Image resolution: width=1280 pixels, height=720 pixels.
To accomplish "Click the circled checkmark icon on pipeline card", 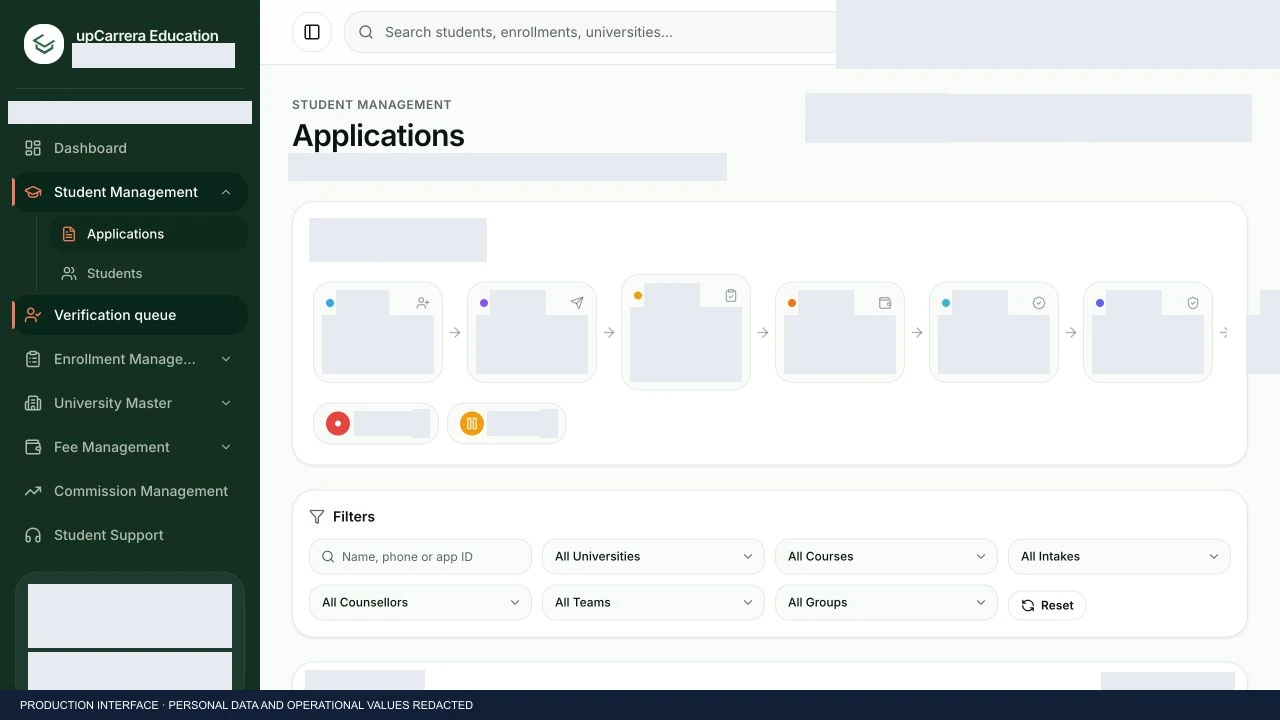I will 1039,303.
